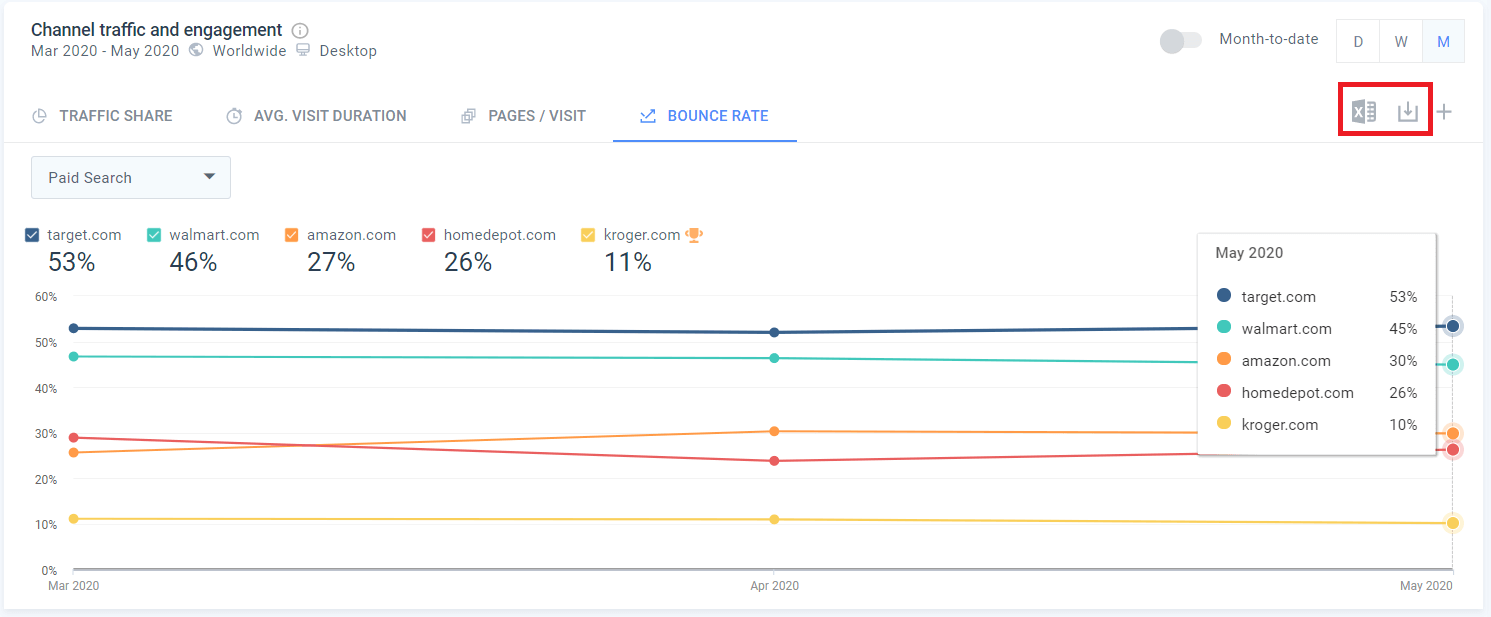Click target.com data point for Apr 2020

click(774, 332)
